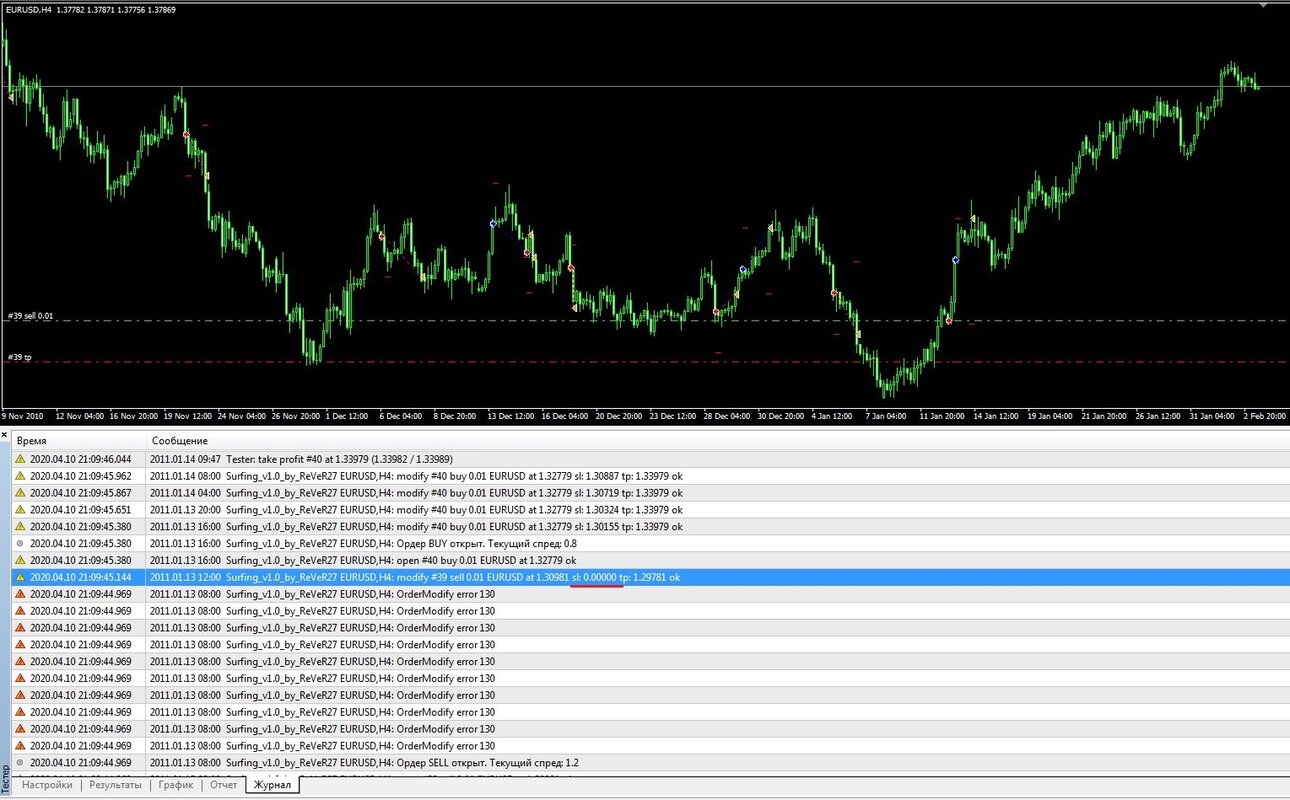Click the warning icon on the 'open #40 buy' row

pyautogui.click(x=20, y=560)
